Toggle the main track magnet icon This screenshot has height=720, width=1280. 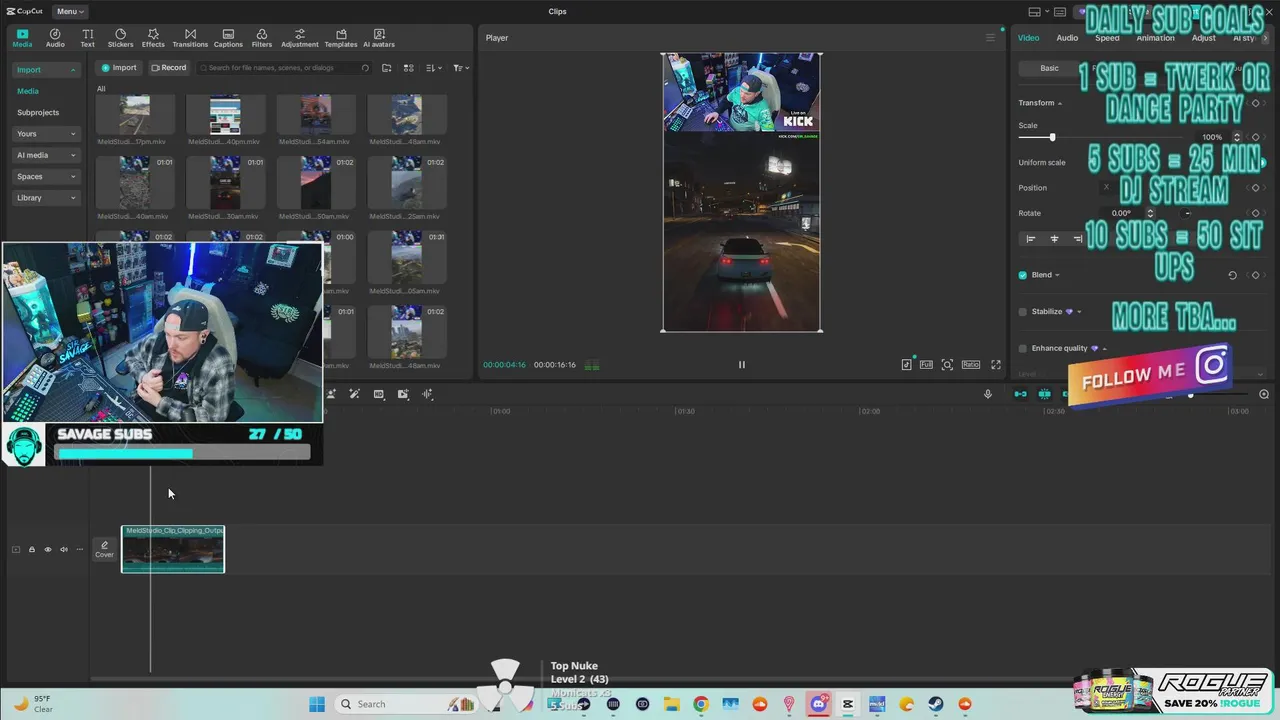1021,394
